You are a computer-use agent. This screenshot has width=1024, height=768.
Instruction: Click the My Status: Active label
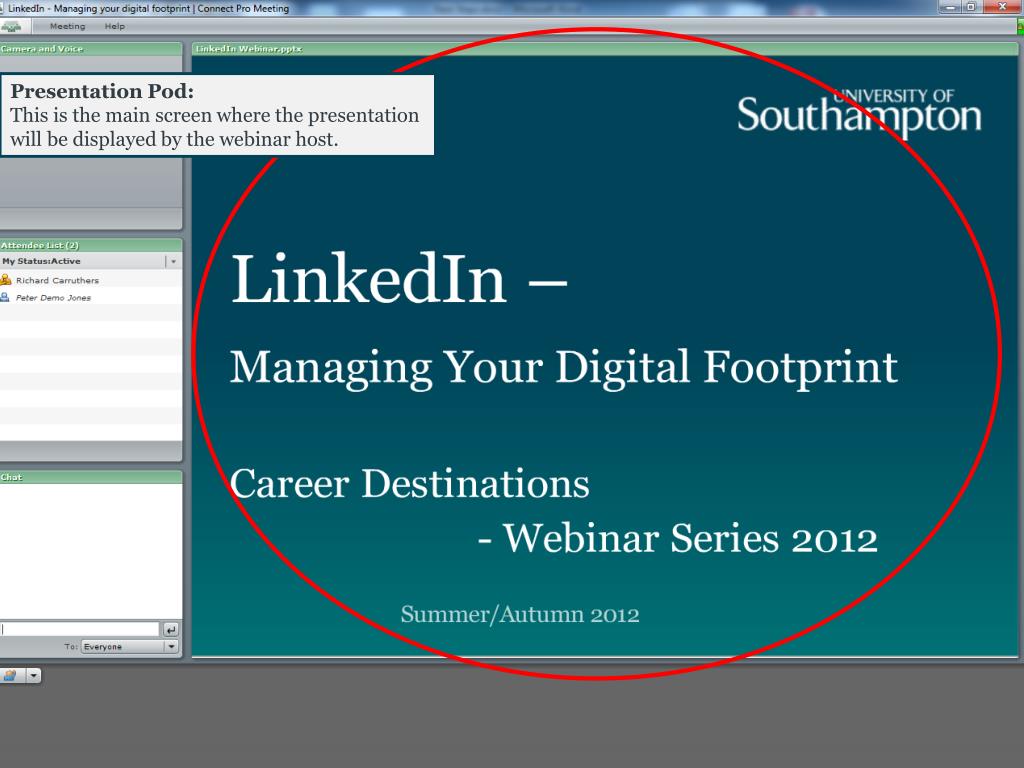click(41, 261)
